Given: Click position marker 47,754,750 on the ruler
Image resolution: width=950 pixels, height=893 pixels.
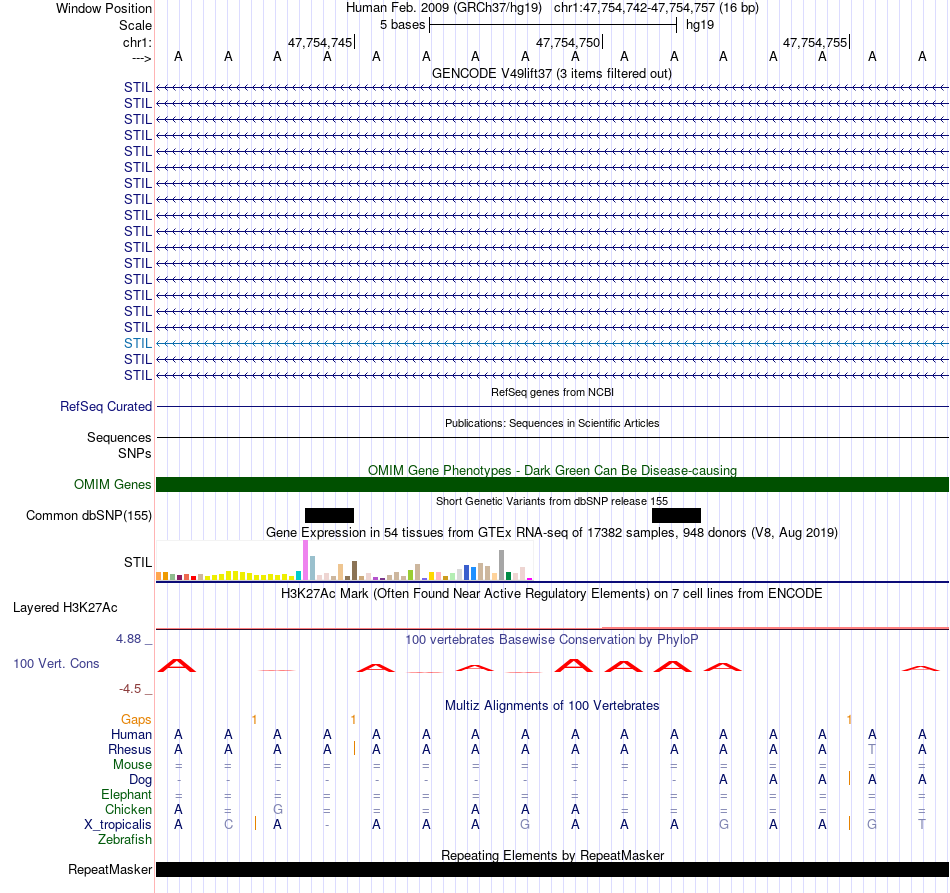Looking at the screenshot, I should click(x=568, y=42).
